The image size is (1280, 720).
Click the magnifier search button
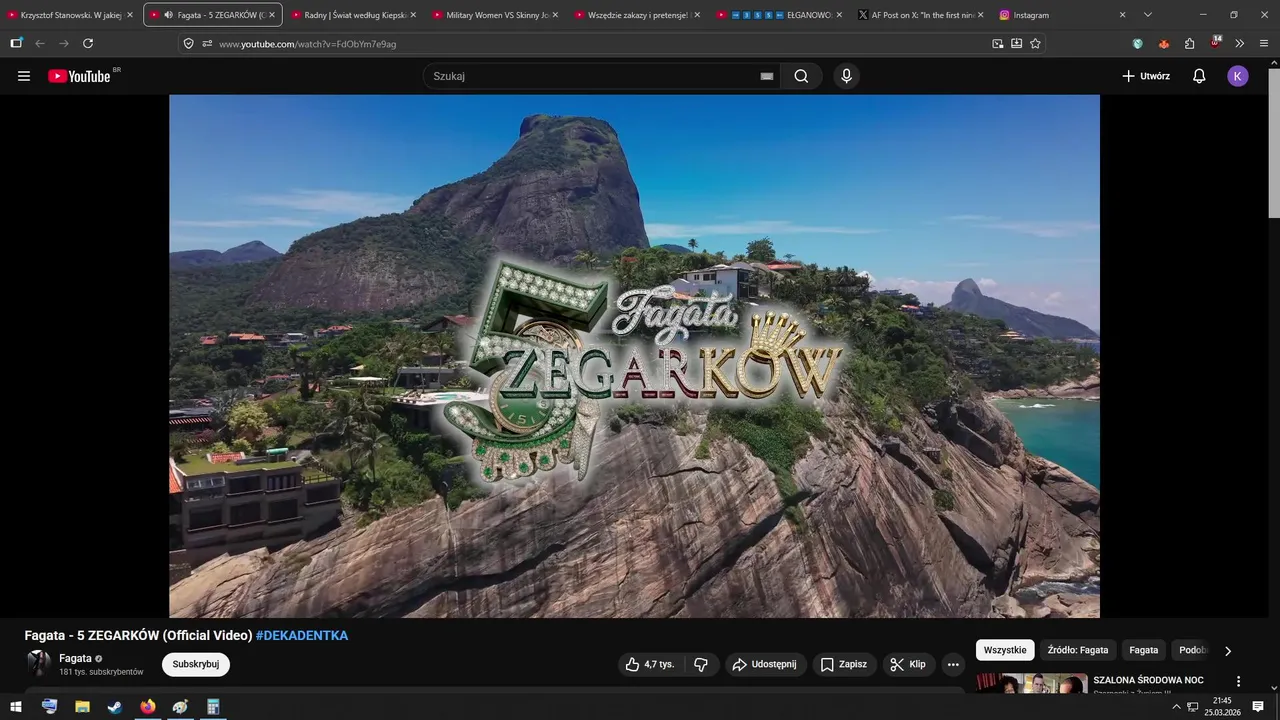[x=801, y=76]
